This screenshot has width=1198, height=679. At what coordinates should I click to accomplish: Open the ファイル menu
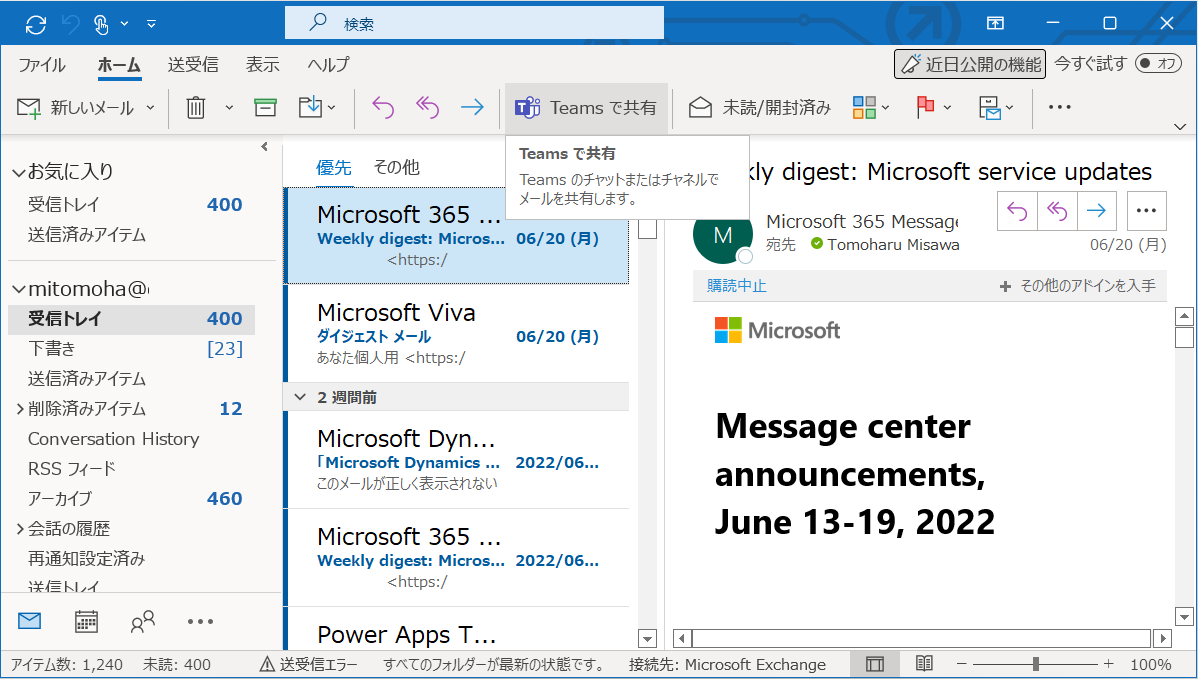pyautogui.click(x=42, y=65)
